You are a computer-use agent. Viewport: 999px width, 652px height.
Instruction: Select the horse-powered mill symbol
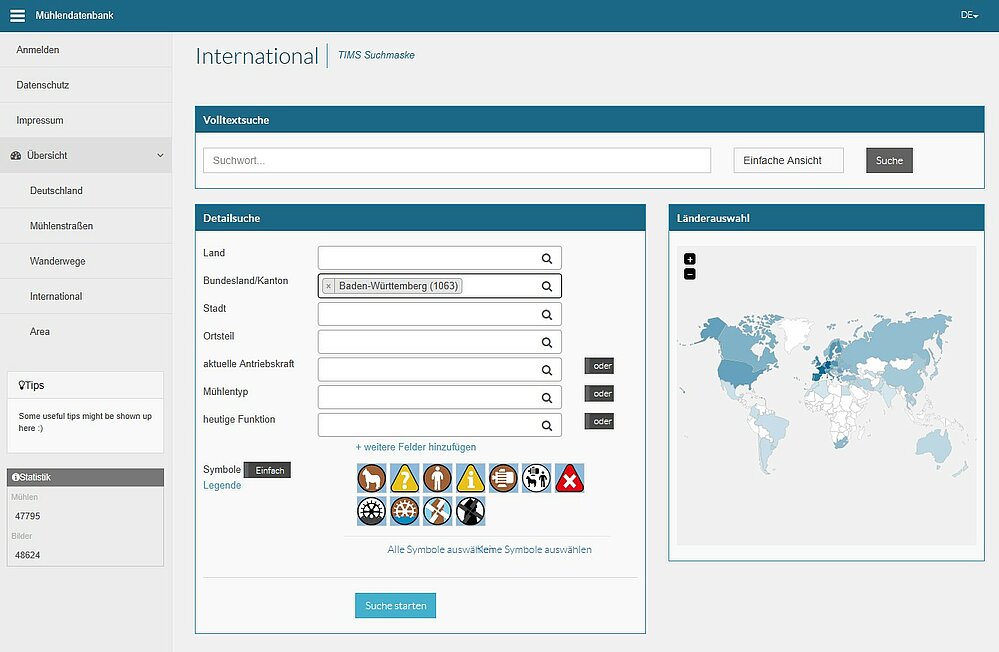(372, 478)
